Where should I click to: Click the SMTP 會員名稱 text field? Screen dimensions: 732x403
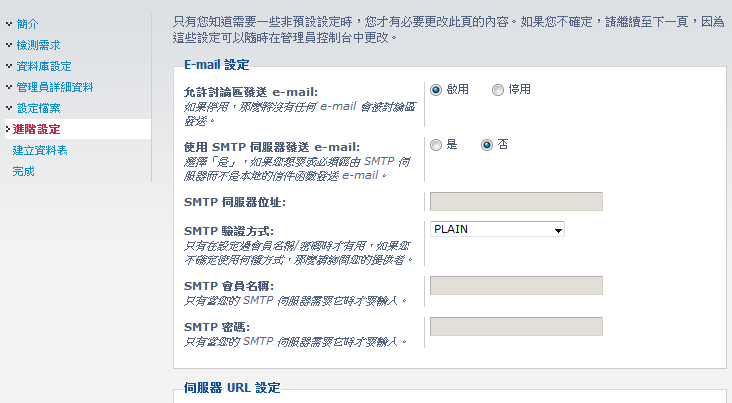516,285
